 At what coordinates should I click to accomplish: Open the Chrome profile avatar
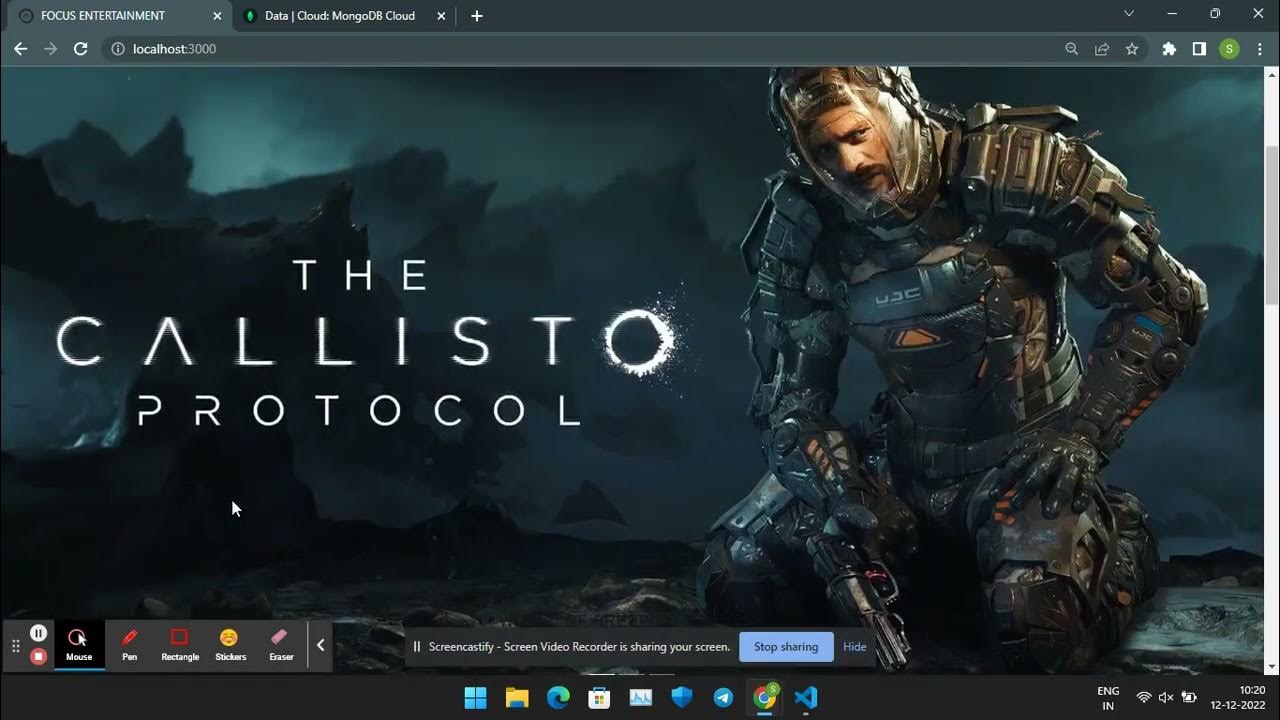1229,49
